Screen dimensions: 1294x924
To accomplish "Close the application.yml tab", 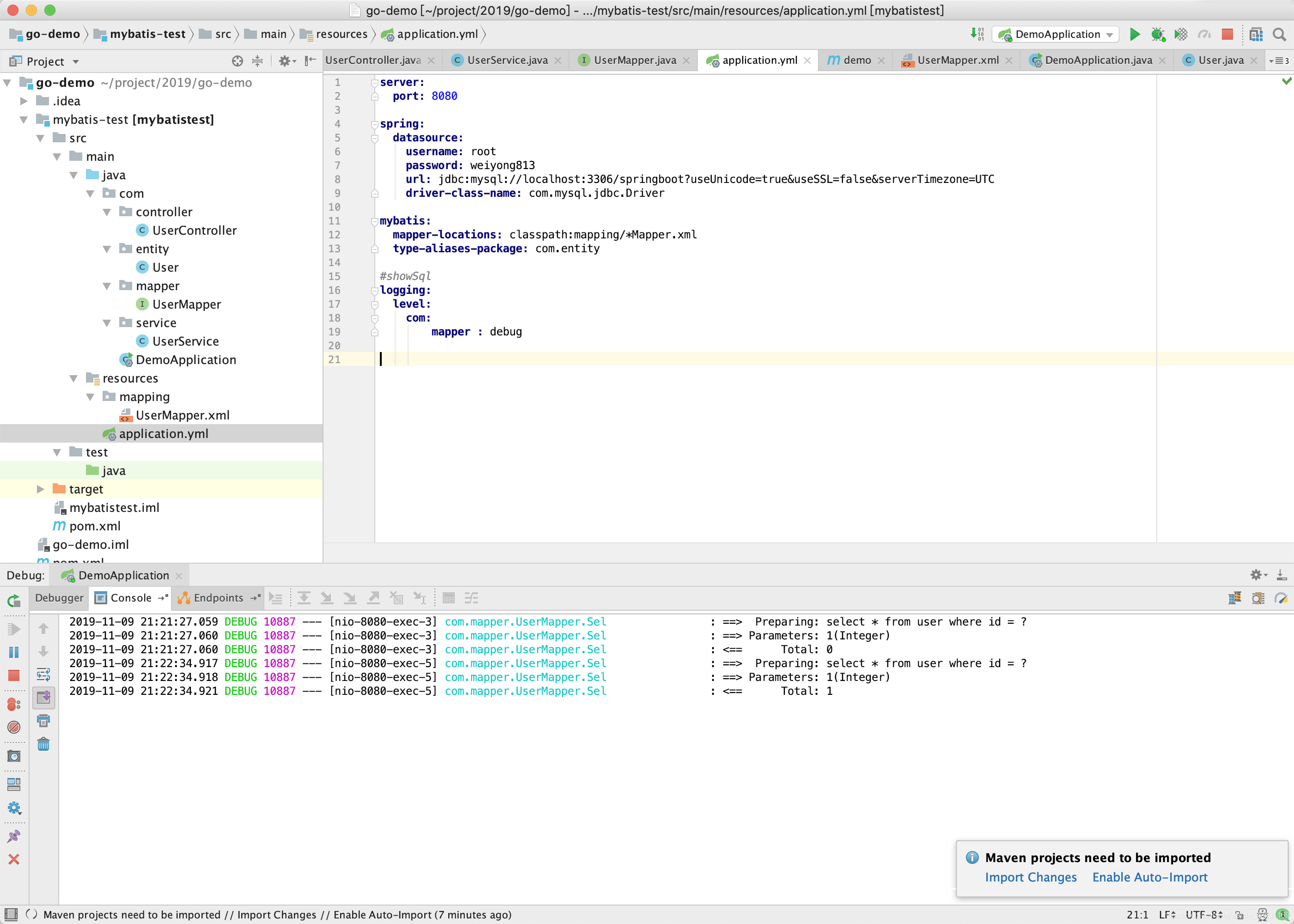I will coord(807,61).
